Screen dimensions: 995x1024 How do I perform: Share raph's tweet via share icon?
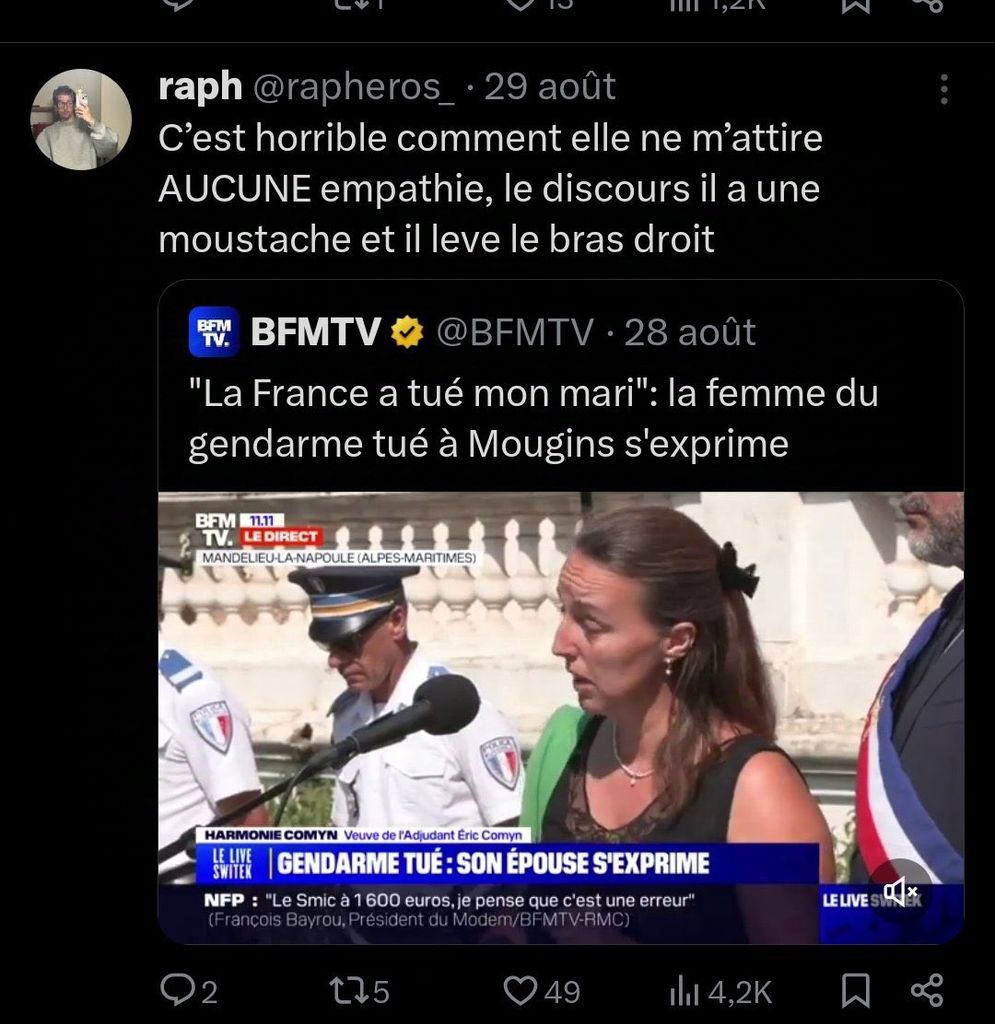tap(927, 991)
